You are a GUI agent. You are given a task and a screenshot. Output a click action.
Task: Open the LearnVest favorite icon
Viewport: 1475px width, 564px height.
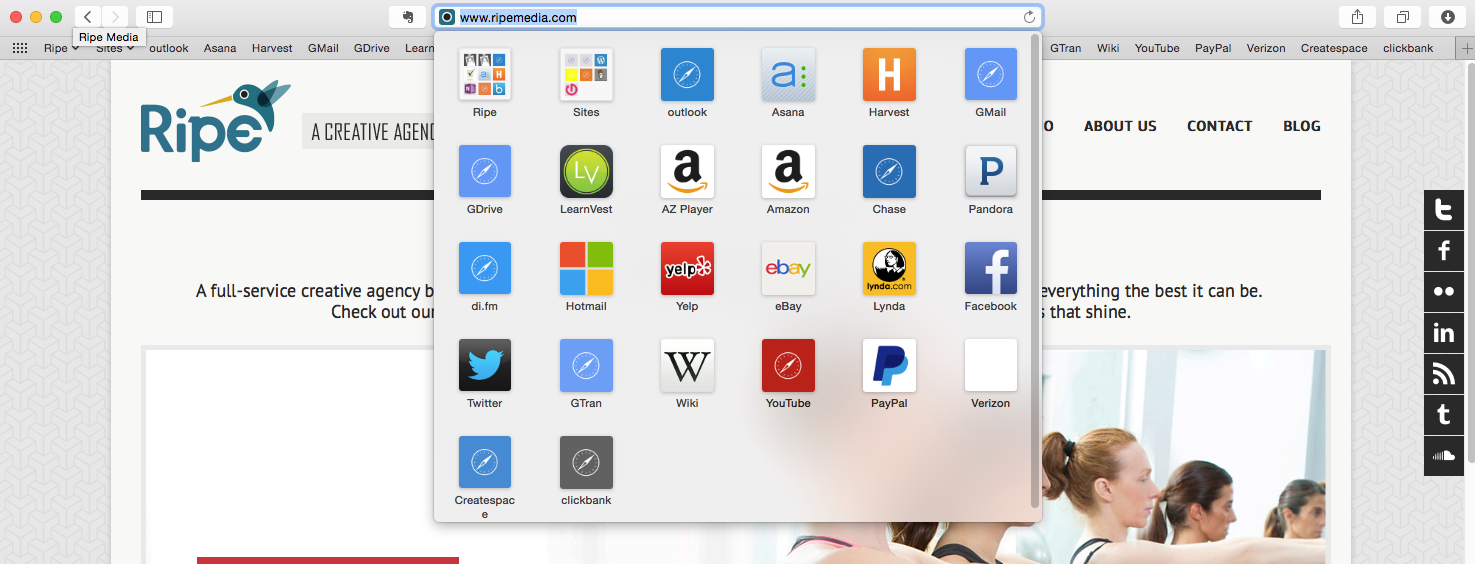pyautogui.click(x=586, y=171)
